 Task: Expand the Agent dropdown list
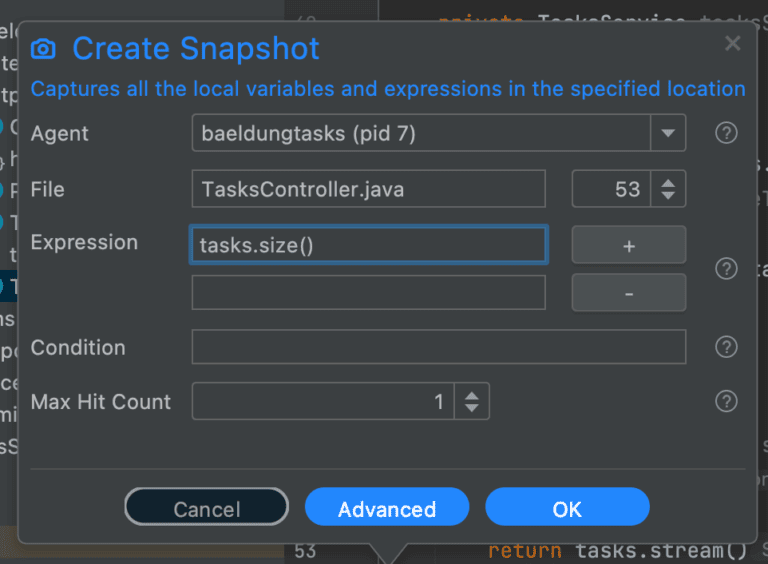[668, 133]
